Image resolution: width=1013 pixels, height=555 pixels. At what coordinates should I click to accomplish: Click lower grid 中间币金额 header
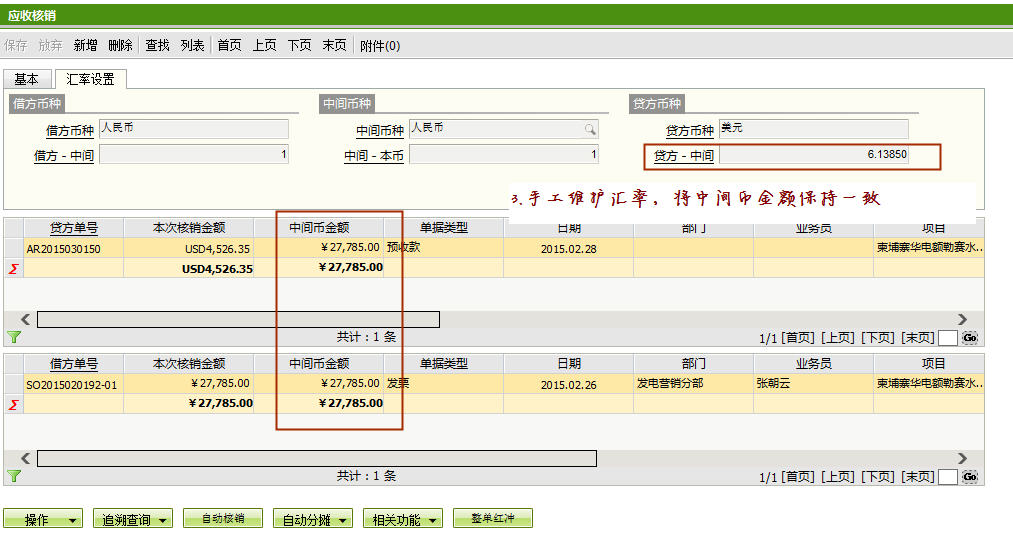pos(319,364)
